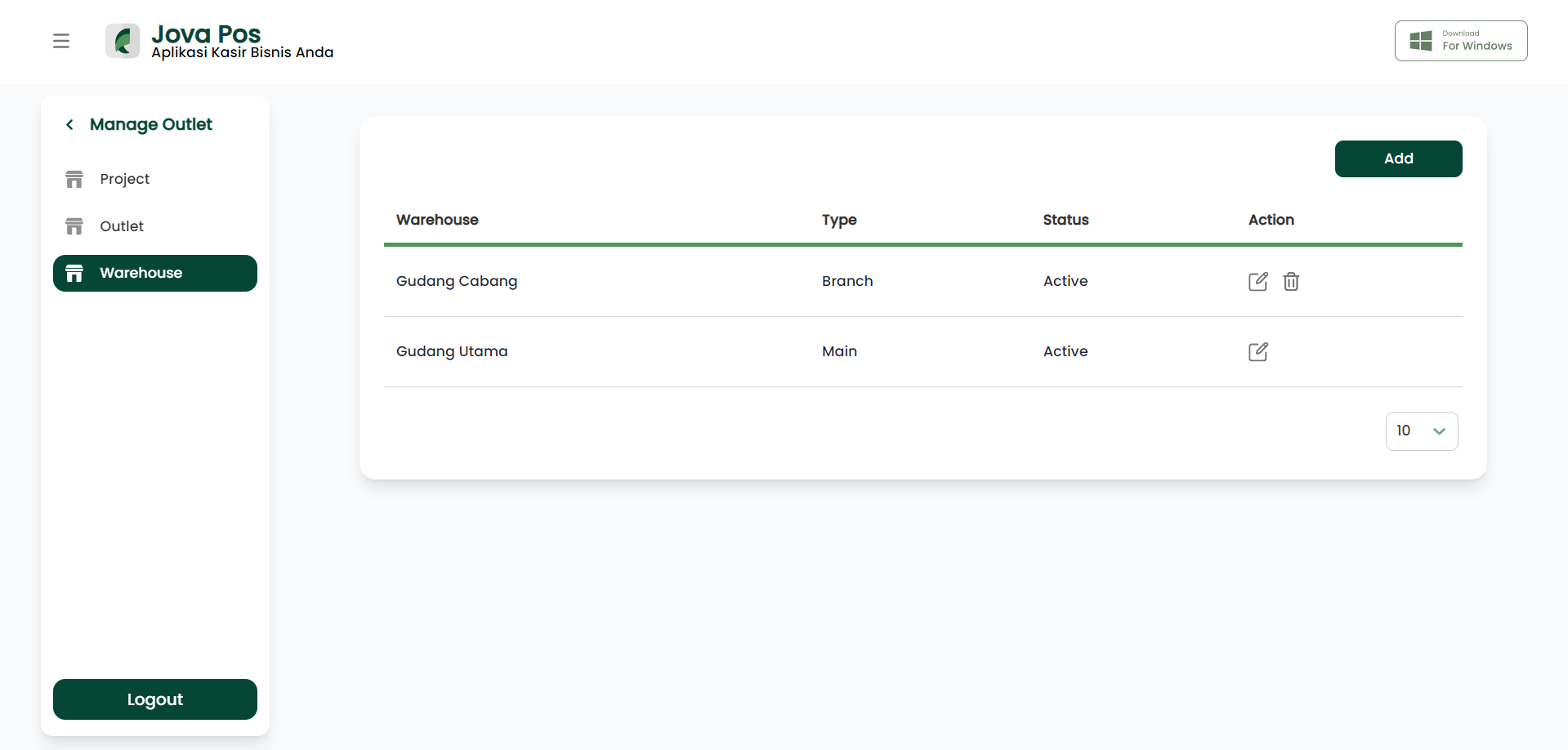Edit the Gudang Cabang warehouse
Screen dimensions: 1568x750
coord(1258,281)
